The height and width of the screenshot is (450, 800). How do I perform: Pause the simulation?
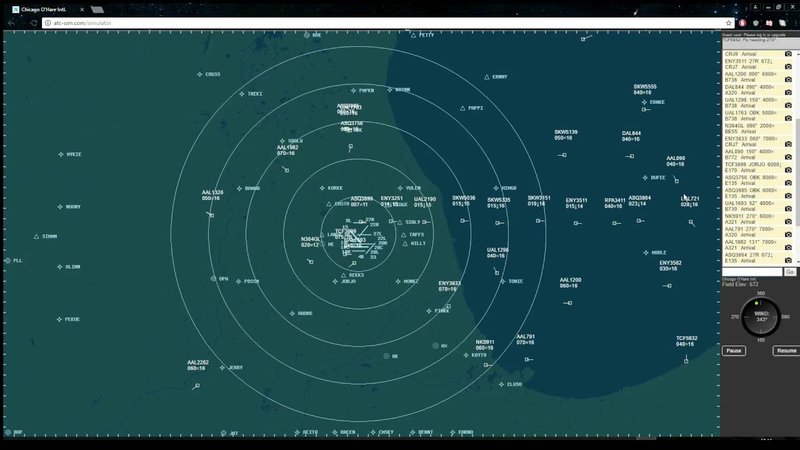click(x=734, y=351)
